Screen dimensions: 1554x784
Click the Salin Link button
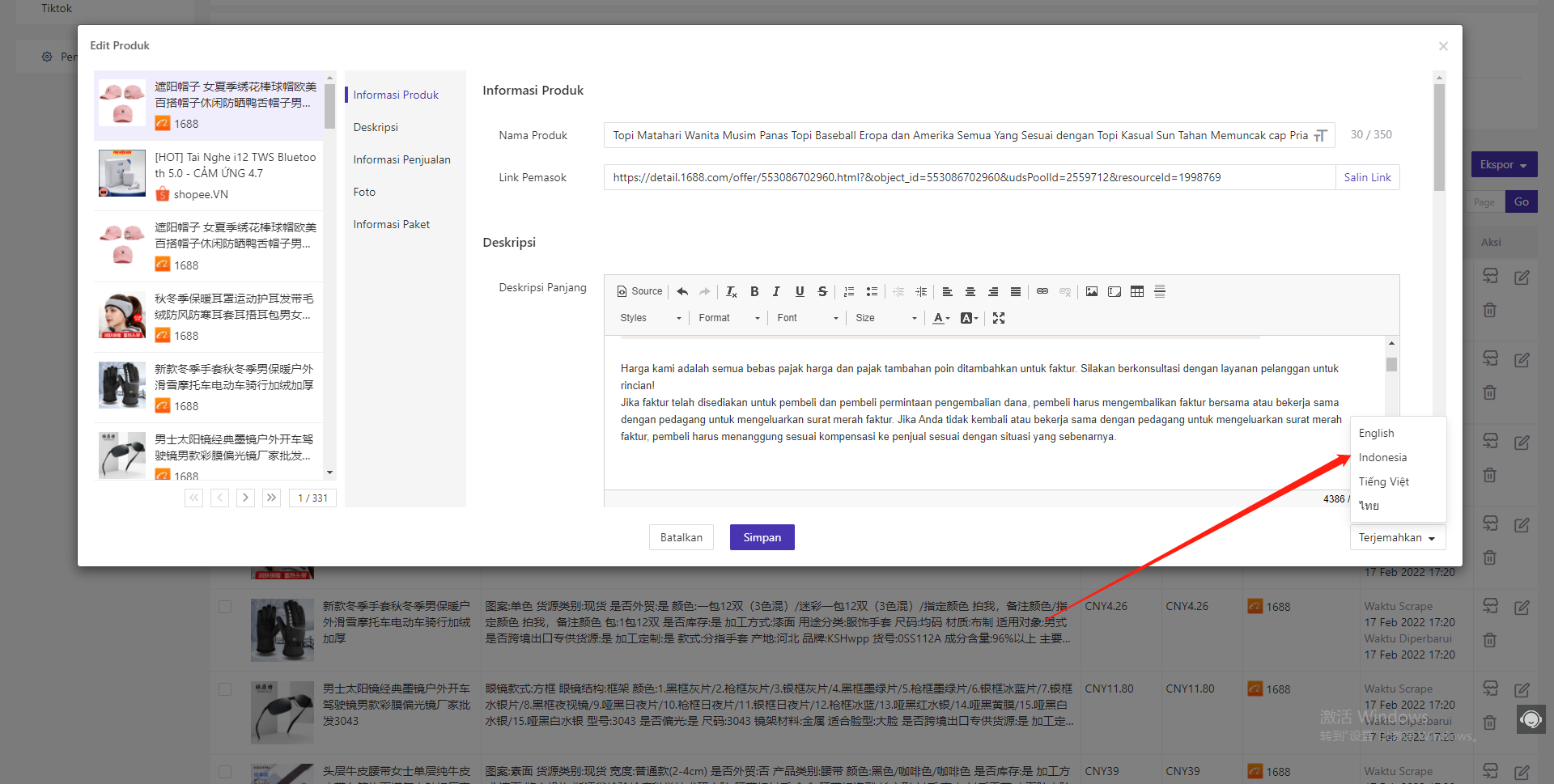[1367, 177]
